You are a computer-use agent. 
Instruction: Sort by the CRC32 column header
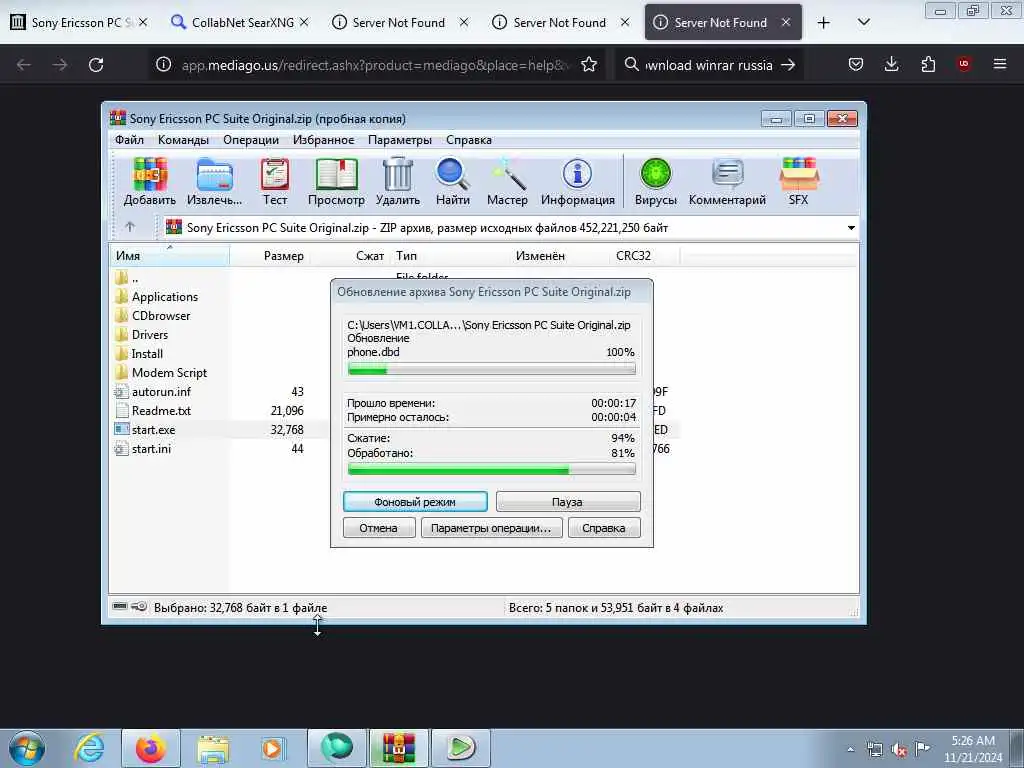click(634, 255)
